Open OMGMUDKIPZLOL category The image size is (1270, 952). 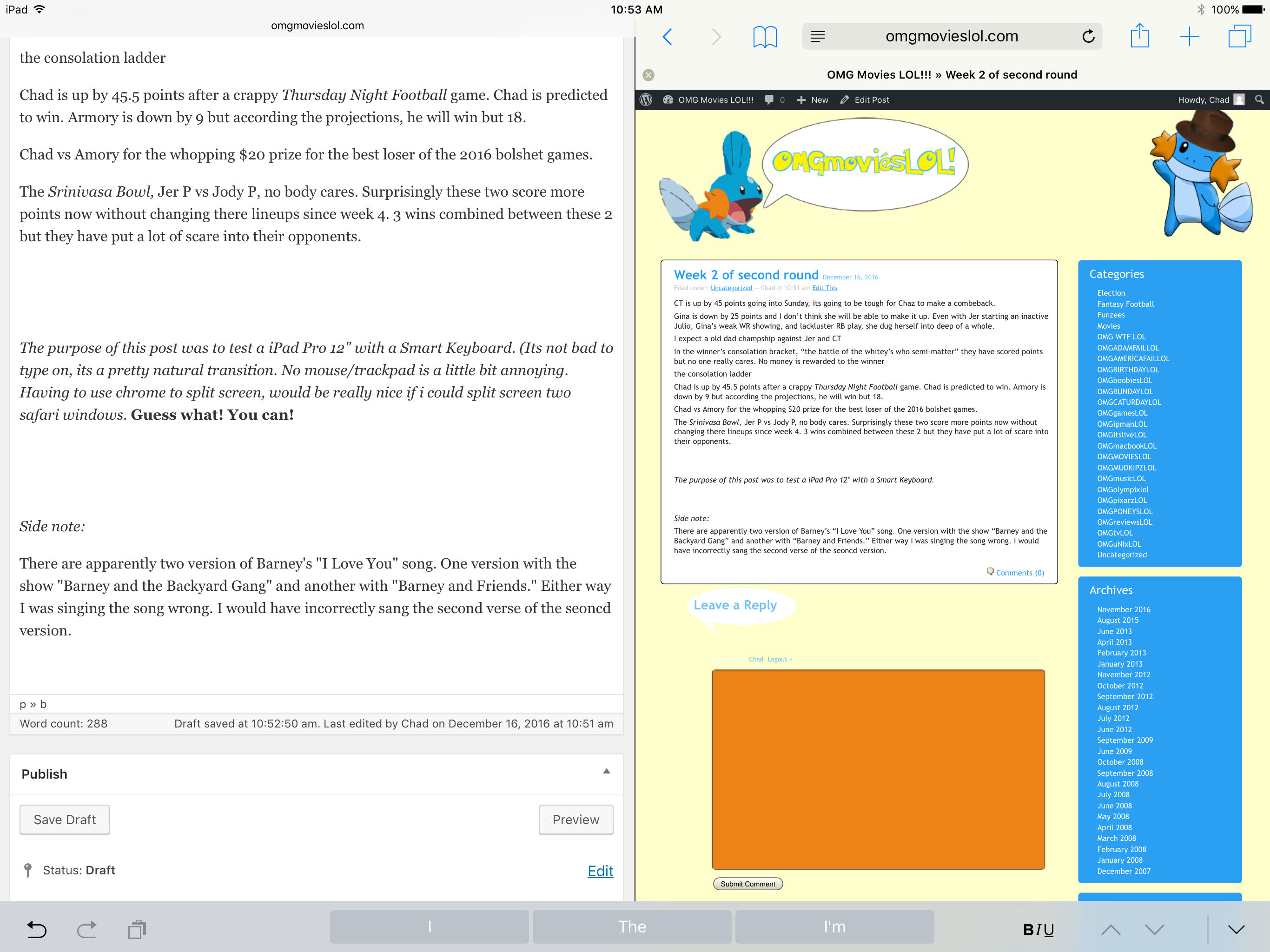tap(1126, 467)
